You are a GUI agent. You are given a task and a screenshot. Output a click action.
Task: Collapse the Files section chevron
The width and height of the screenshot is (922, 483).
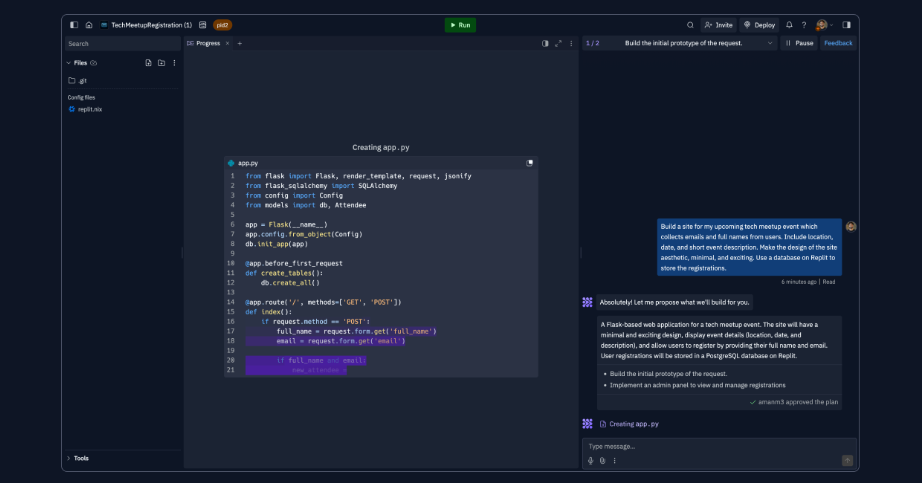(x=69, y=62)
